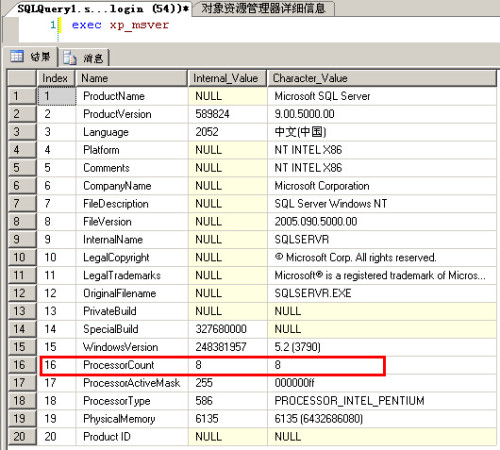Select row header number 1

coord(22,96)
